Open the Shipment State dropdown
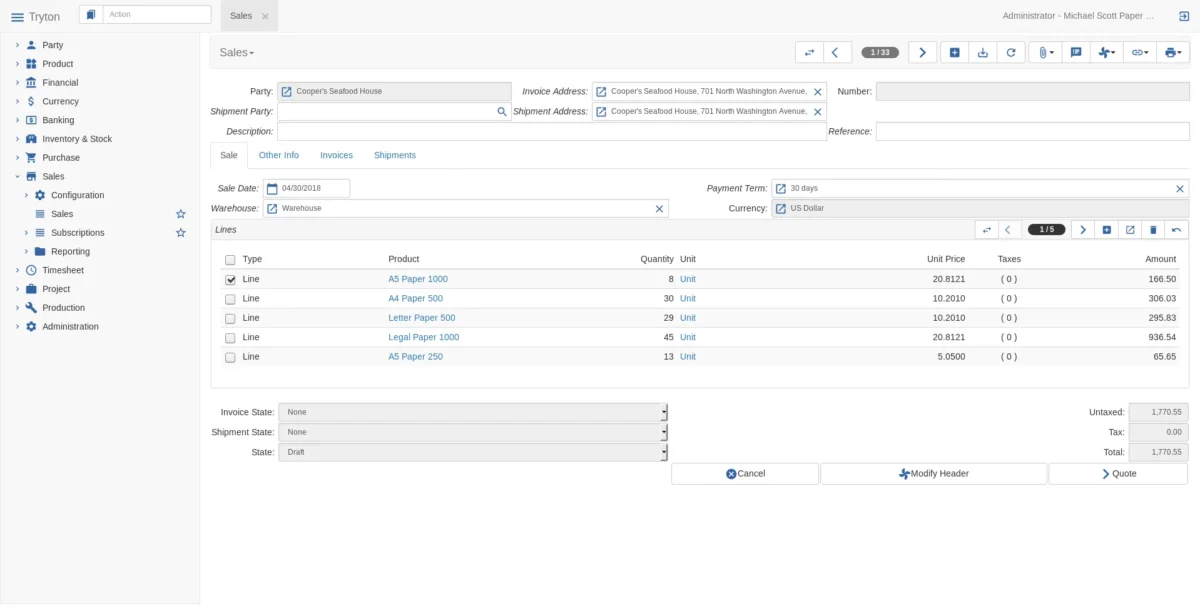Image resolution: width=1200 pixels, height=616 pixels. pos(472,432)
